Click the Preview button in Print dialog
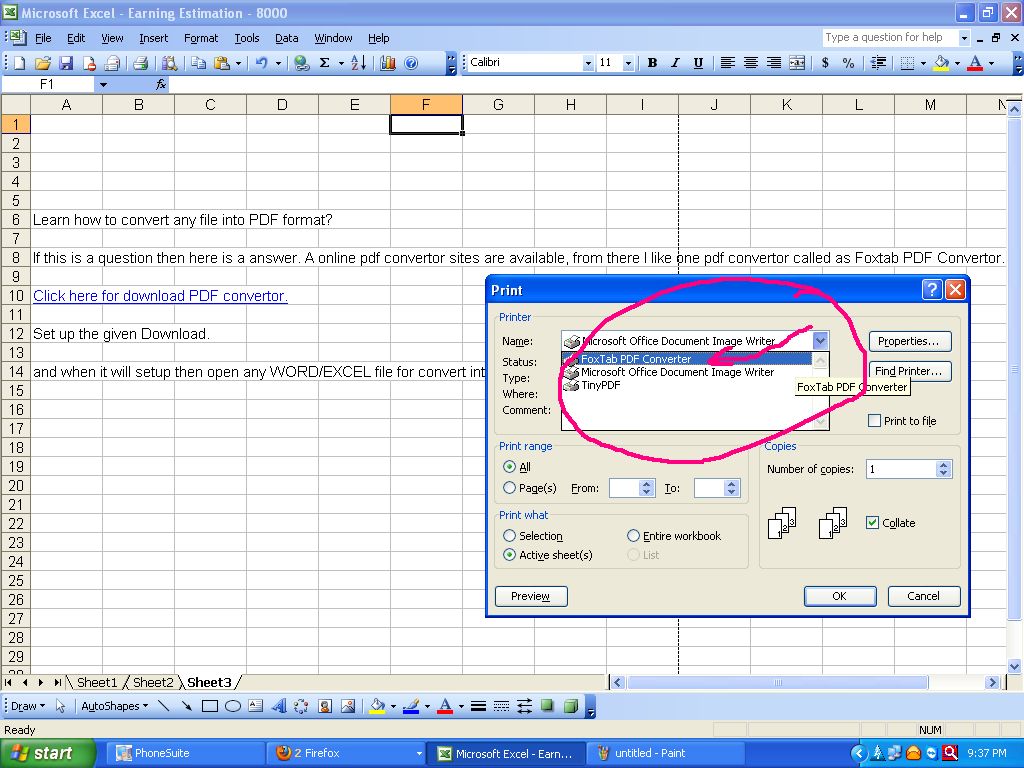The height and width of the screenshot is (768, 1024). [x=530, y=596]
